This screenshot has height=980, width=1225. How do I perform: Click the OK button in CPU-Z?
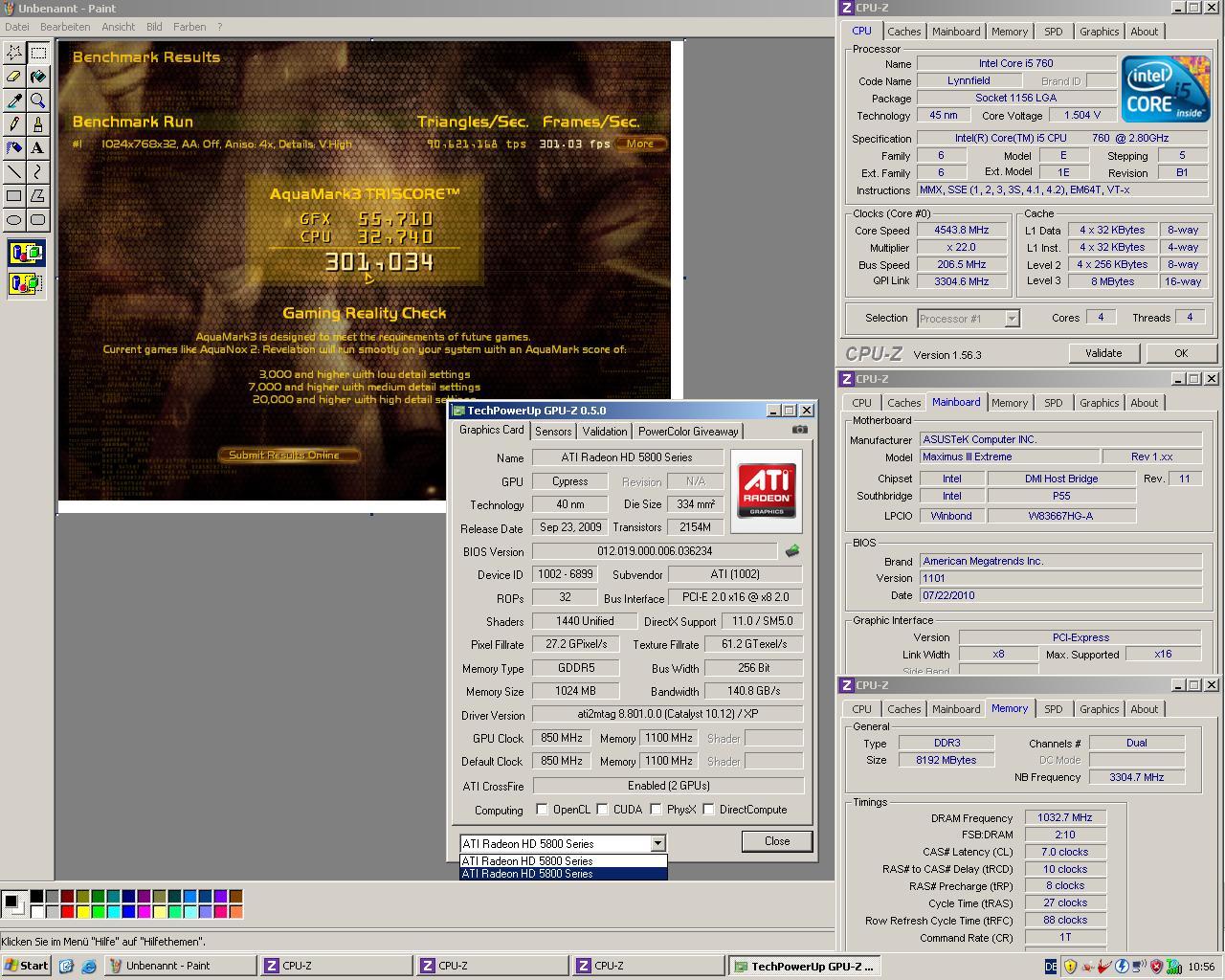coord(1181,353)
